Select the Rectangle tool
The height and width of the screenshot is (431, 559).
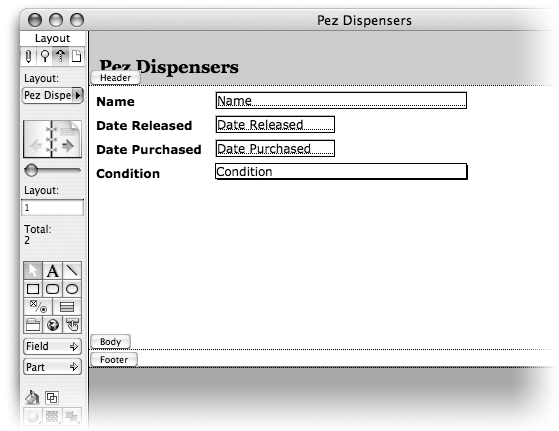(33, 289)
